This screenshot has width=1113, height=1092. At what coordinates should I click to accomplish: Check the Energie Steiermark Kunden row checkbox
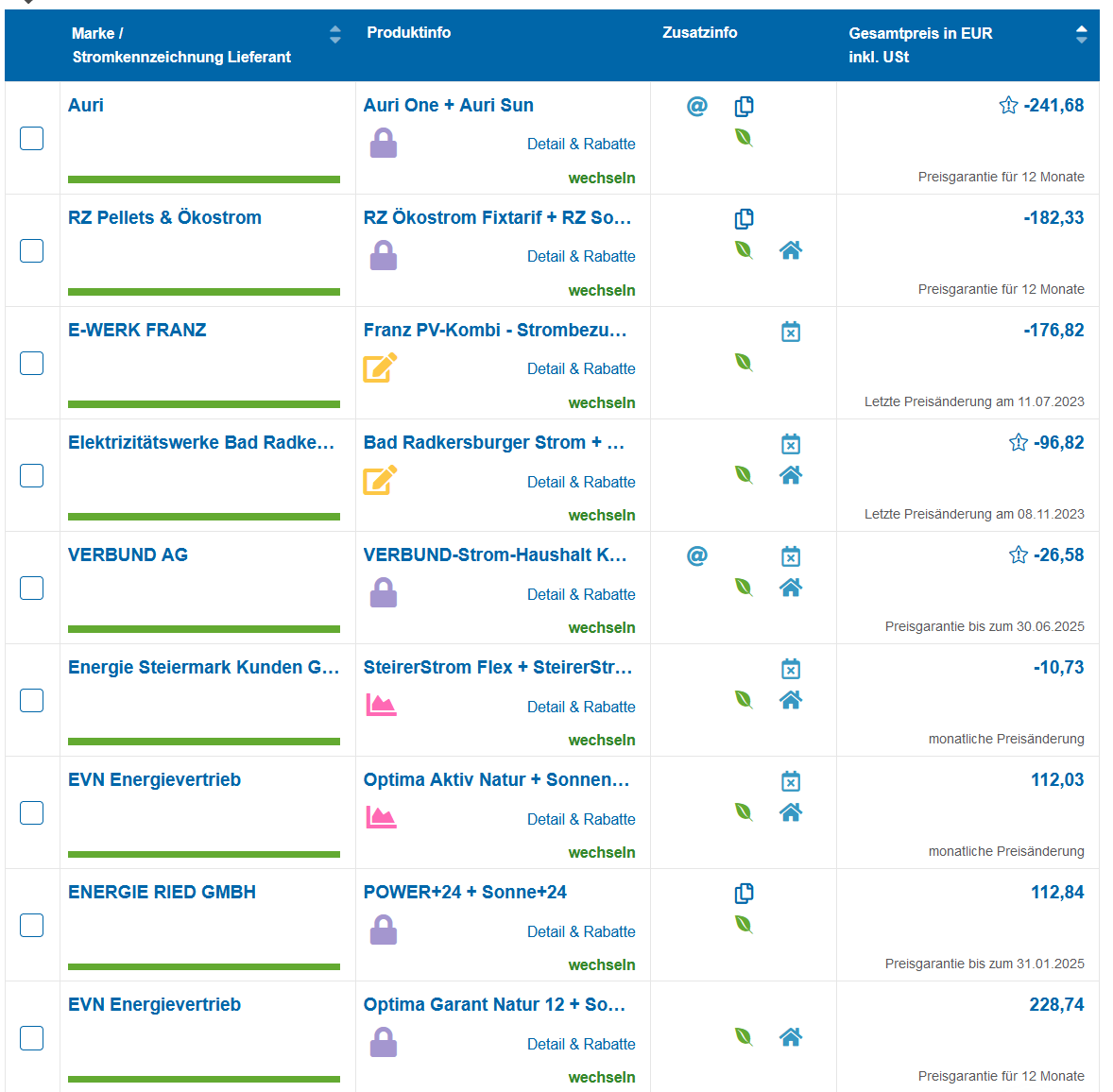[x=31, y=700]
